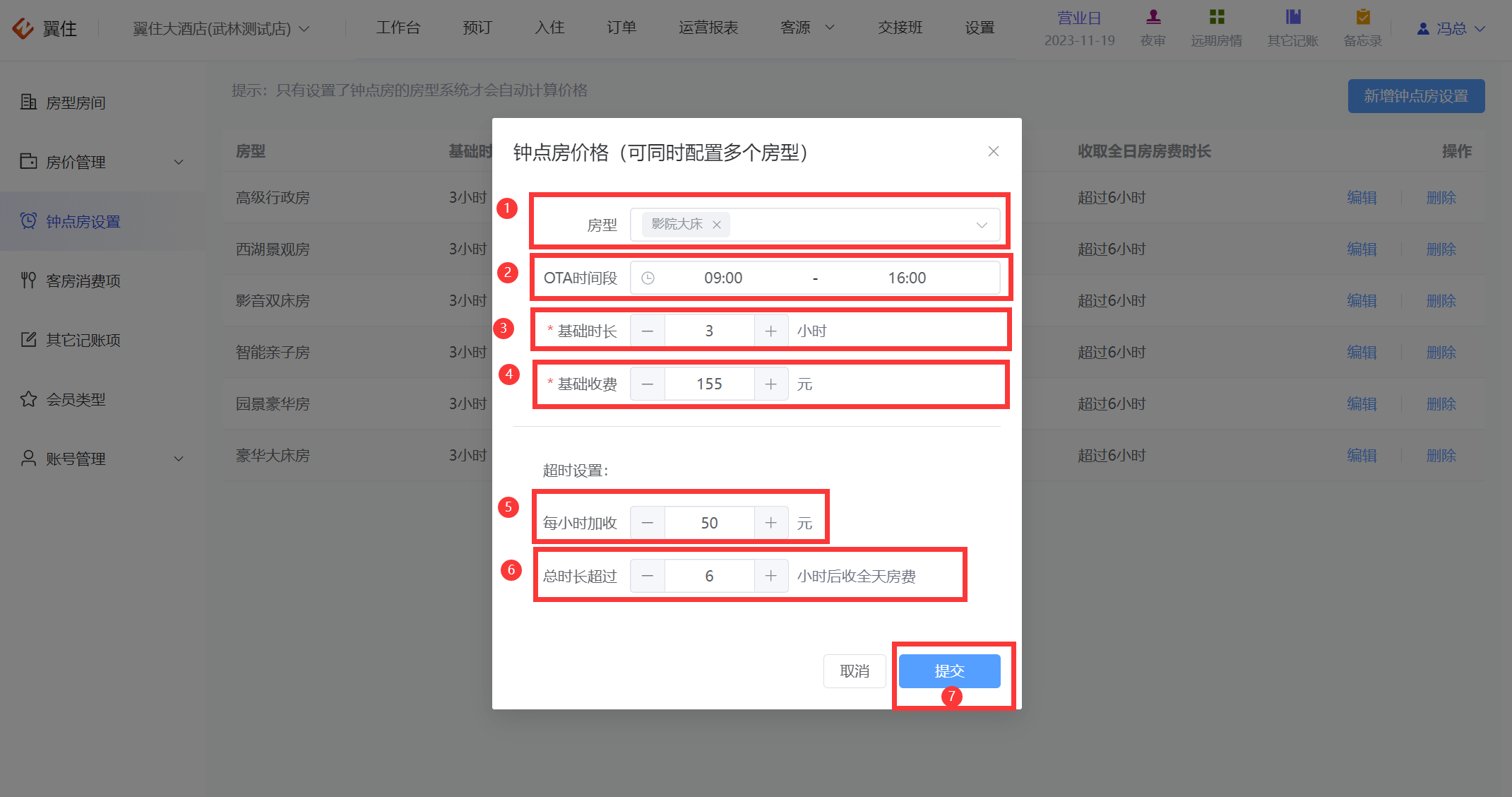Open the 交接班 menu
Image resolution: width=1512 pixels, height=797 pixels.
point(900,28)
